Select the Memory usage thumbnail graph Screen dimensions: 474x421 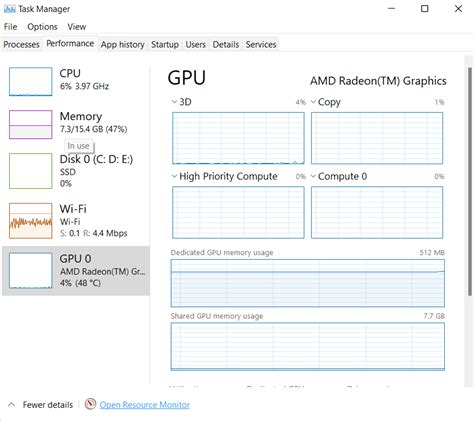pos(31,124)
